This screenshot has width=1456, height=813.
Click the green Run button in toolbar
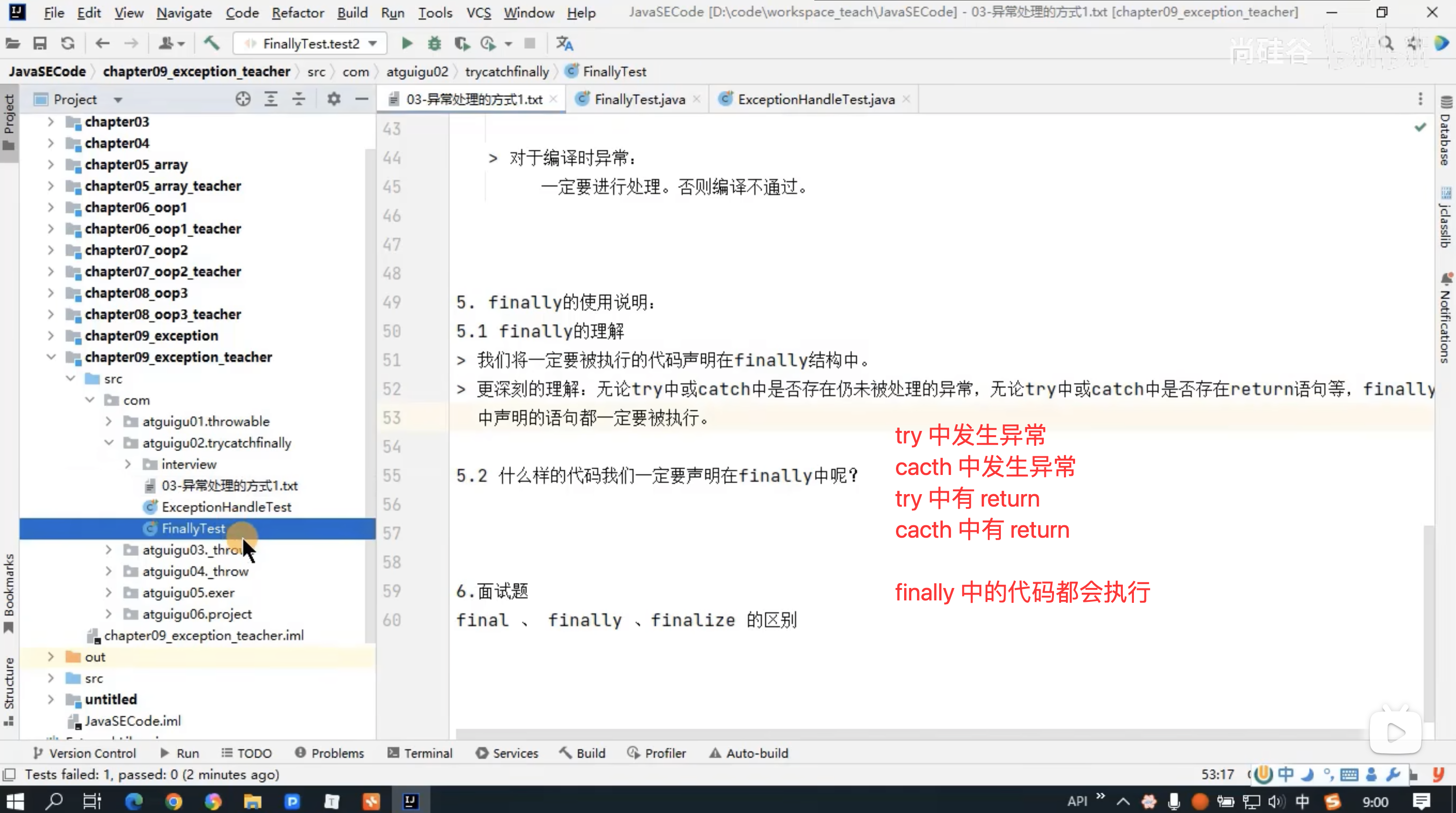click(406, 44)
